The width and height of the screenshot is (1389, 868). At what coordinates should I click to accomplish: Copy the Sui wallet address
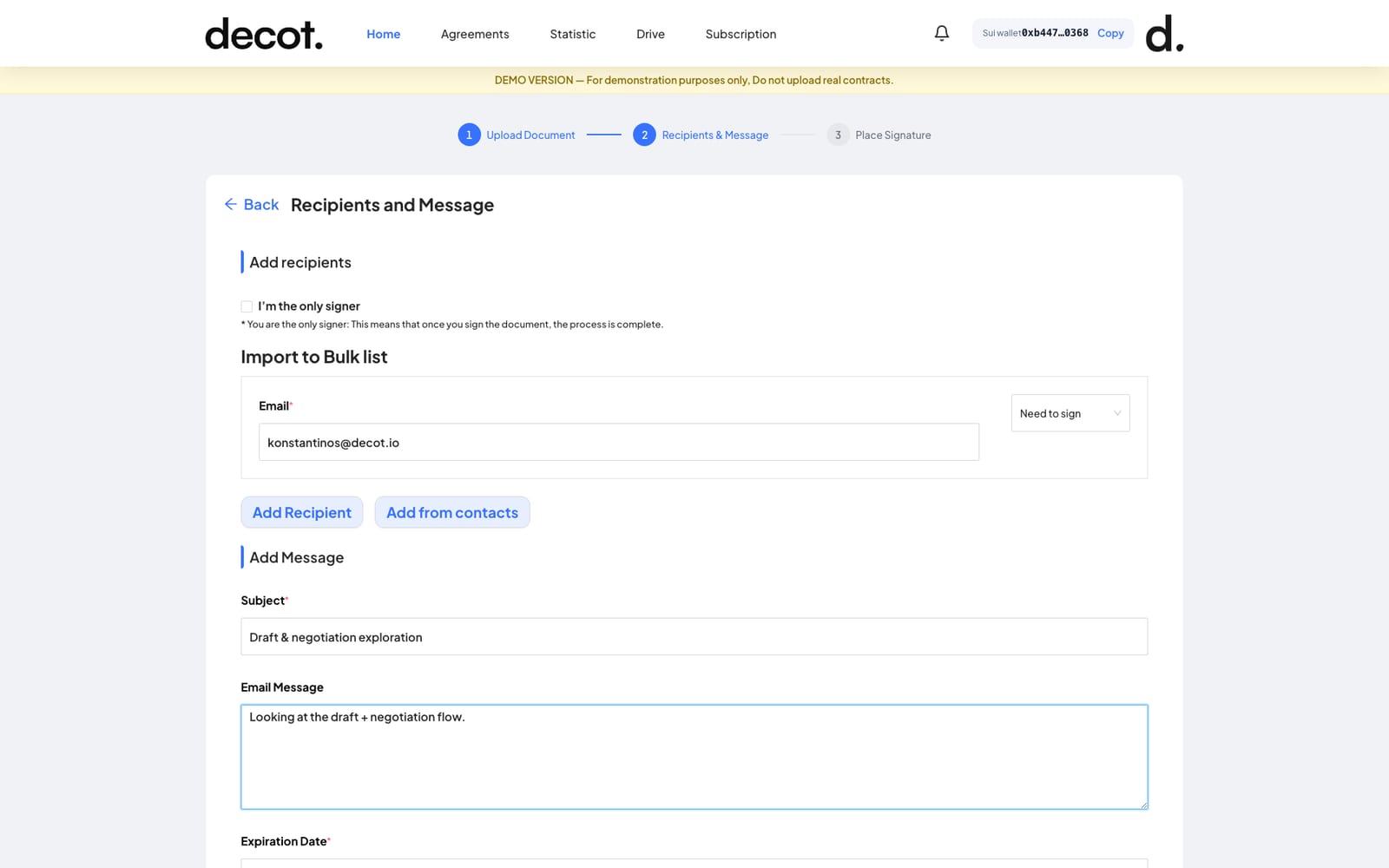click(1110, 33)
